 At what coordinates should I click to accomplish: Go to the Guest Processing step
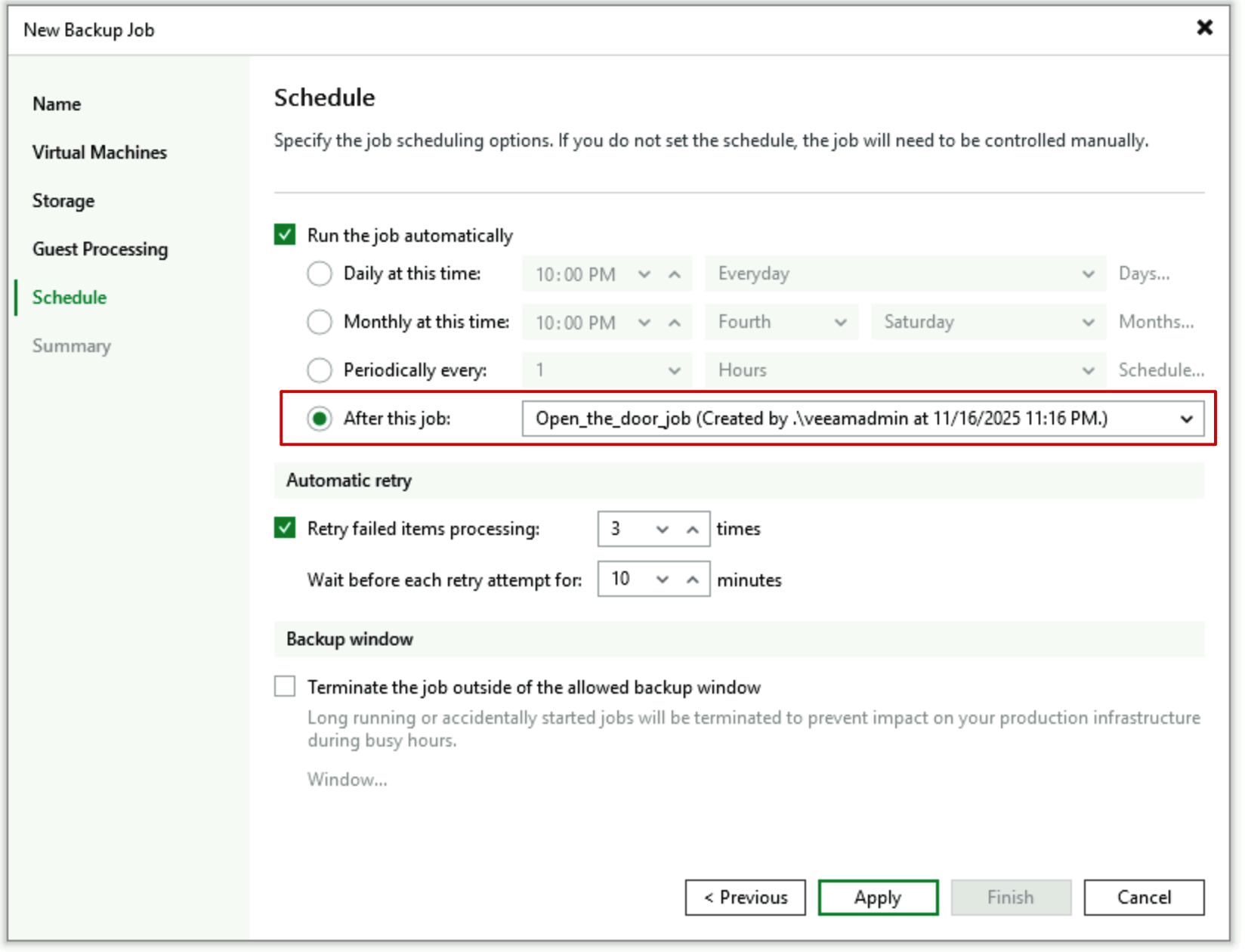pos(100,249)
